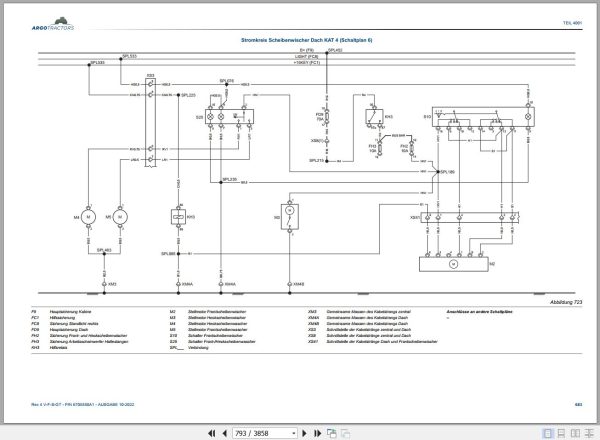Screen dimensions: 600x440
Task: Click legend entry Verbindung
Action: [198, 347]
